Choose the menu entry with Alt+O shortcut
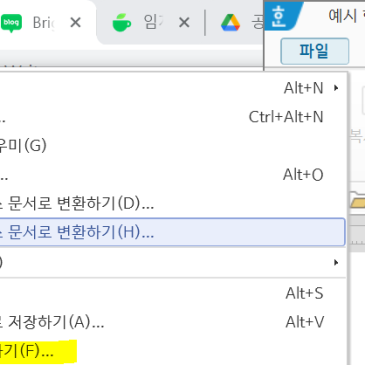The image size is (365, 365). tap(173, 175)
